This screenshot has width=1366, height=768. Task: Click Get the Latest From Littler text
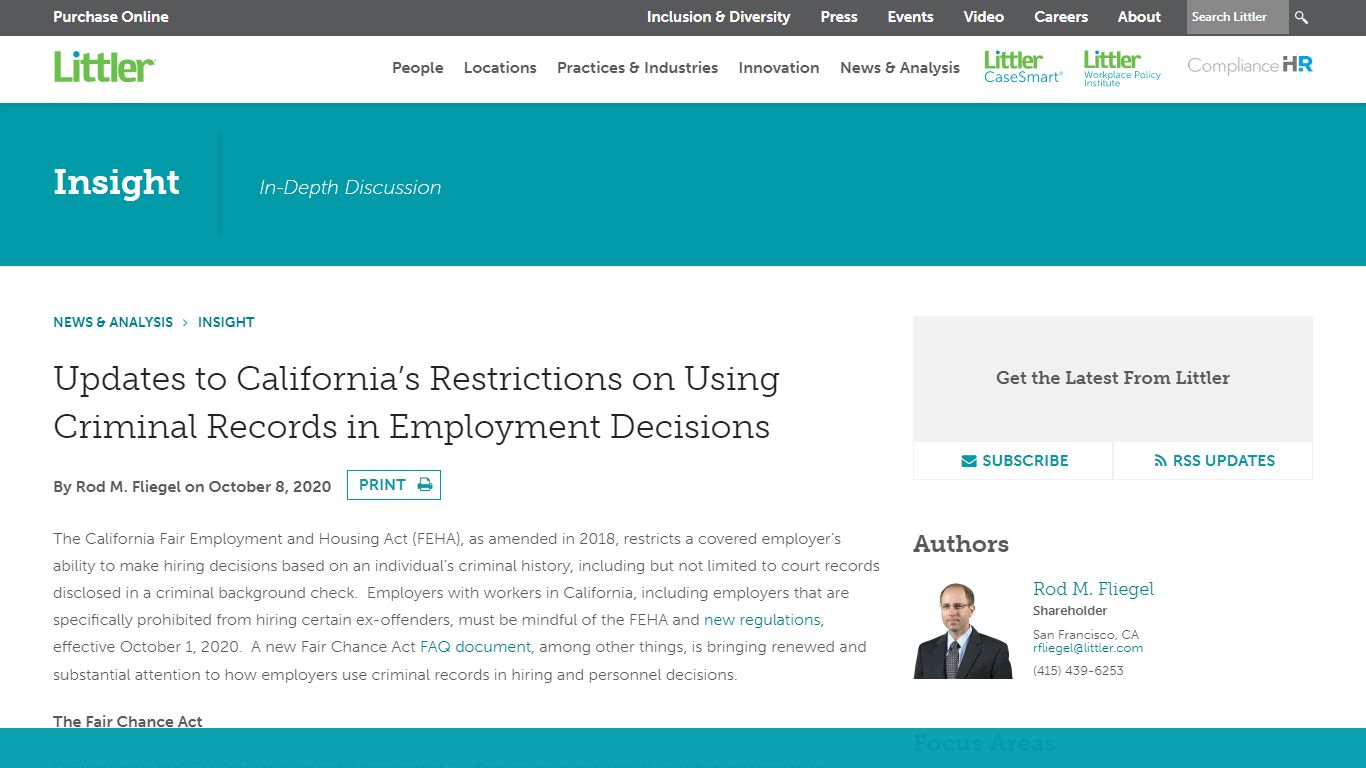pyautogui.click(x=1113, y=378)
